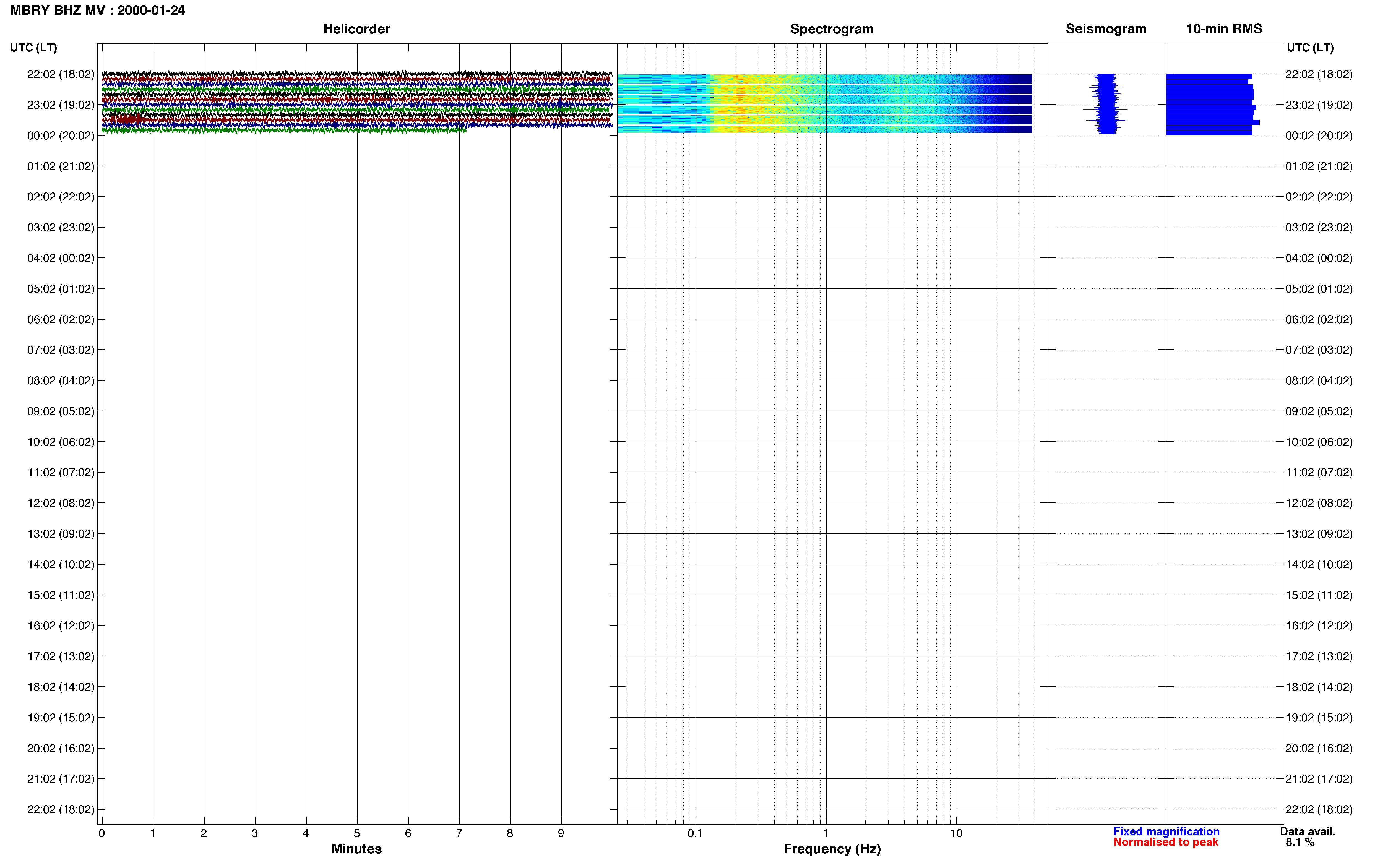Viewport: 1388px width, 868px height.
Task: Click 05:02 (01:02) on the RMS-side time axis
Action: click(1319, 289)
